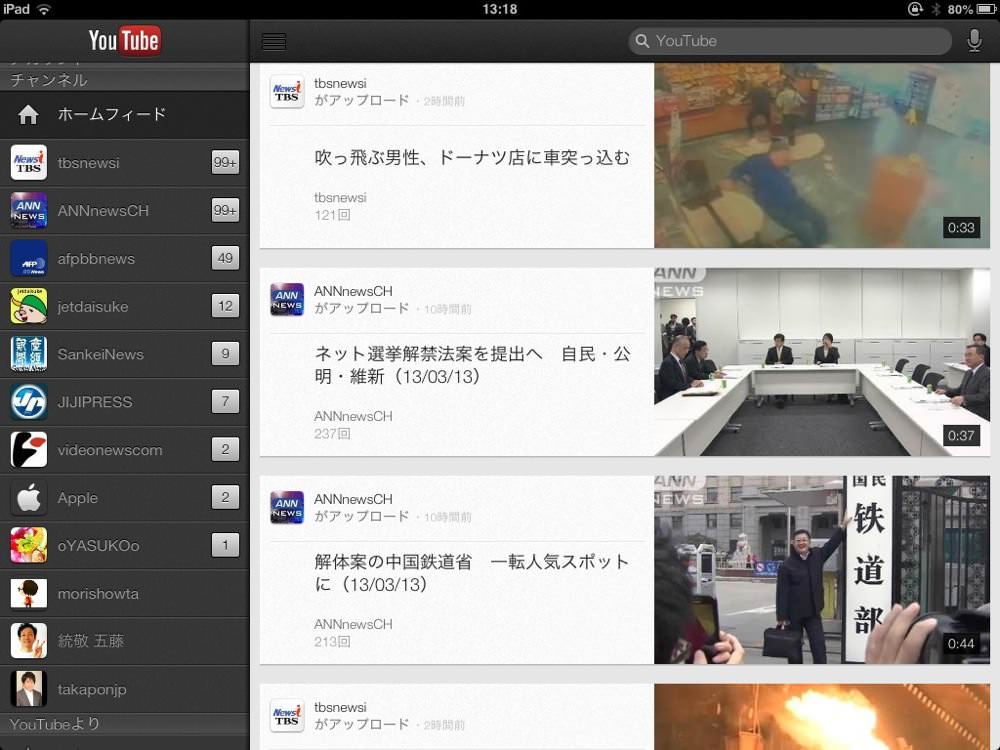Open the ホームフィード home icon
Viewport: 1000px width, 750px height.
28,115
